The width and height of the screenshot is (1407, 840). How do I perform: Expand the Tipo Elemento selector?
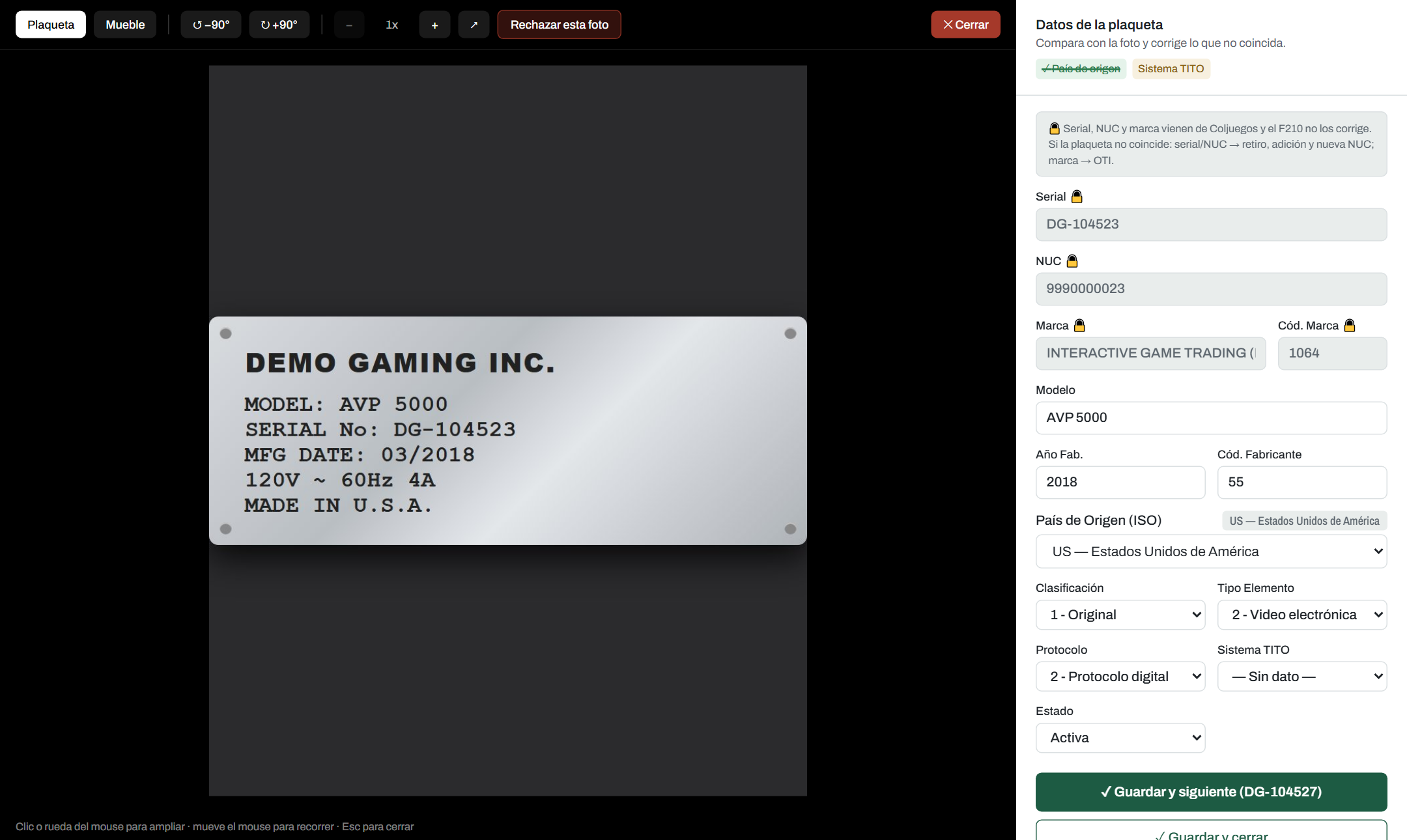(1302, 615)
